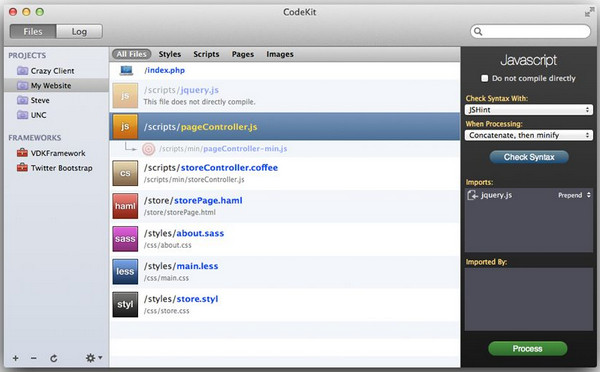Refresh the project with the reload icon
The height and width of the screenshot is (372, 600).
(54, 358)
